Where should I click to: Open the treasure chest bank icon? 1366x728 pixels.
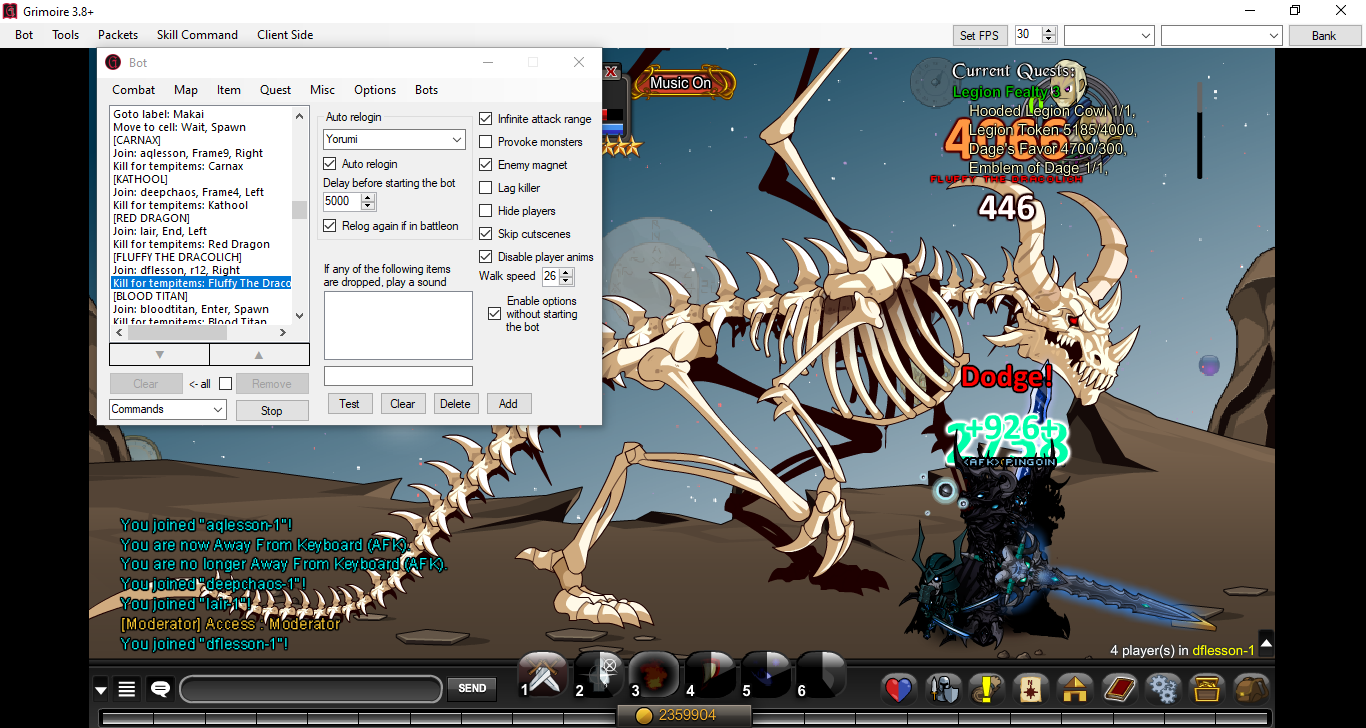1206,689
